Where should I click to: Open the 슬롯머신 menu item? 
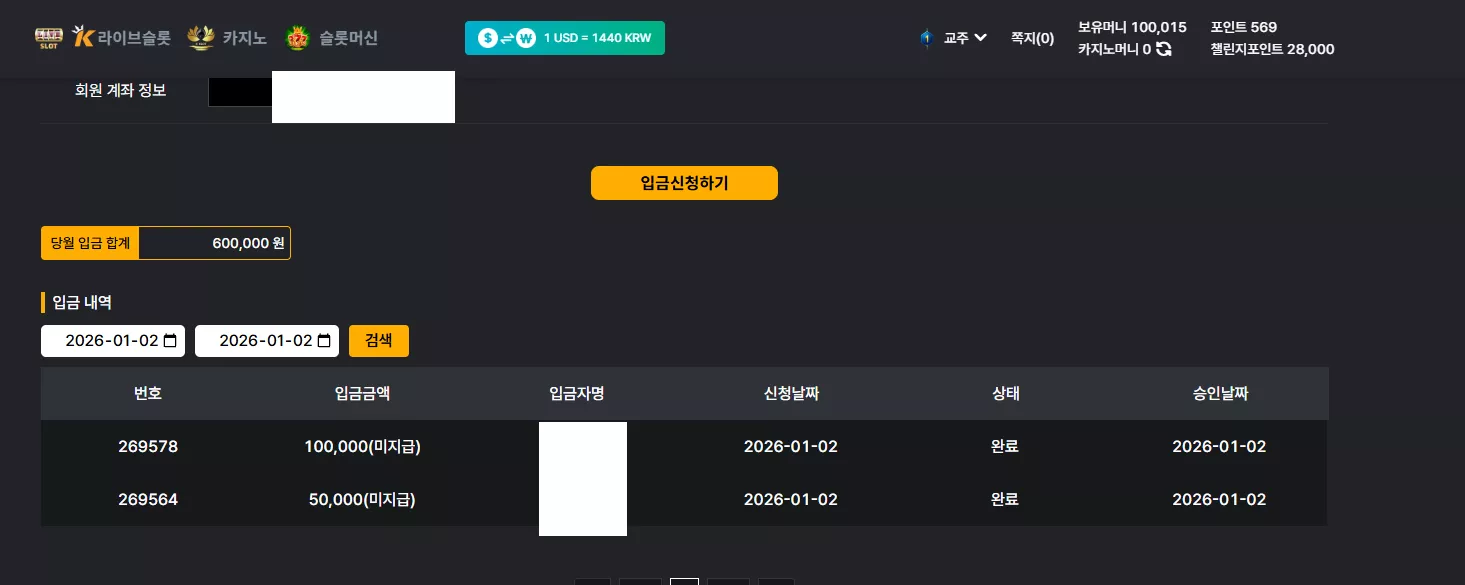(x=348, y=38)
